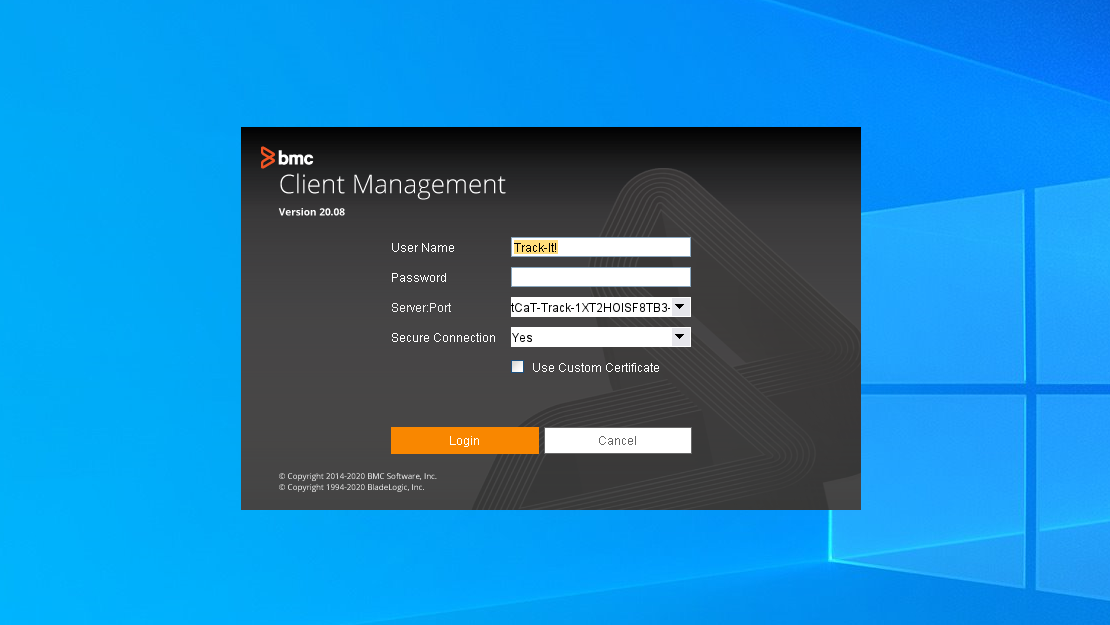Screen dimensions: 1110x625
Task: Click the Cancel button
Action: (x=617, y=440)
